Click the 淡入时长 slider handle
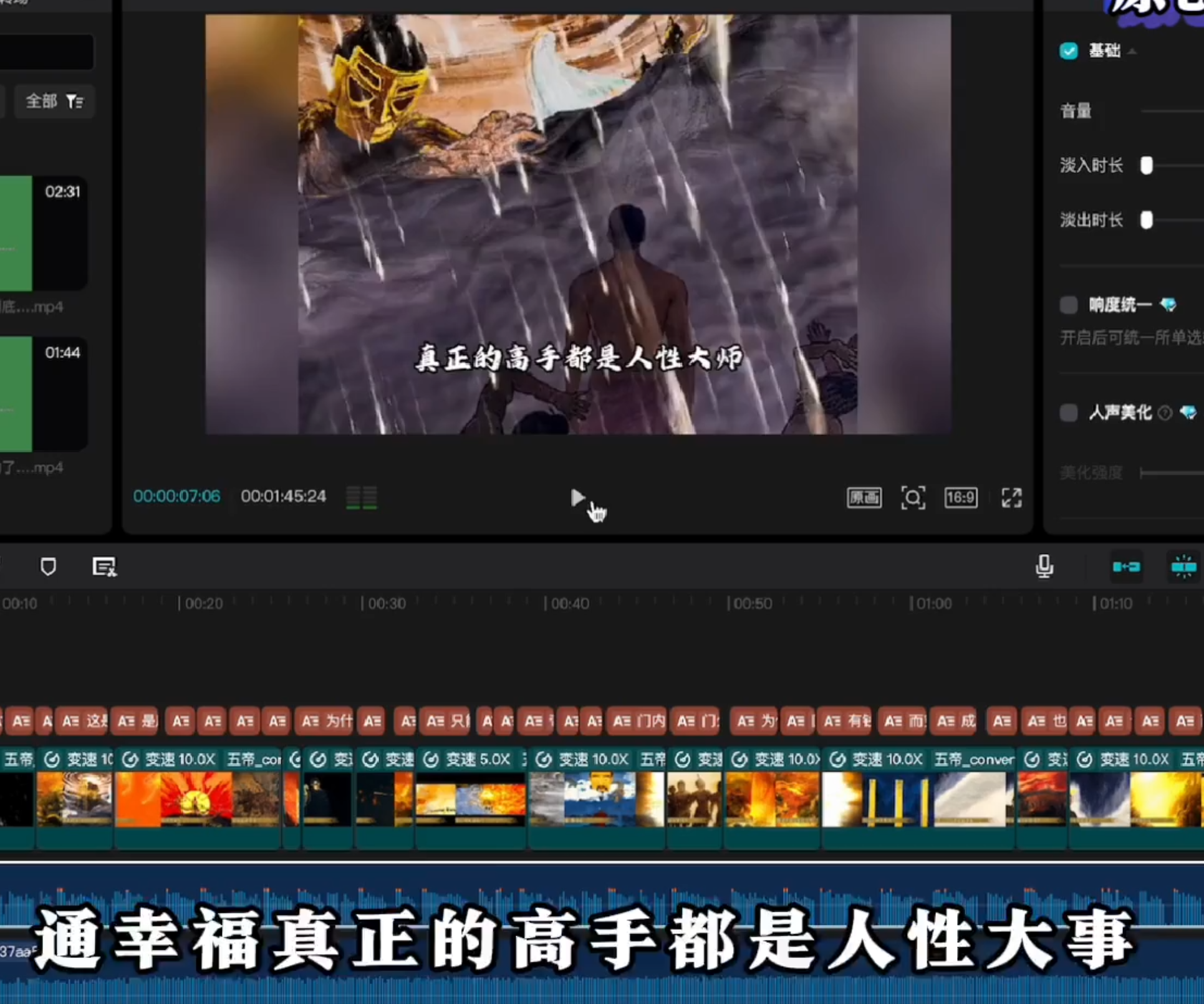Viewport: 1204px width, 1004px height. coord(1146,165)
